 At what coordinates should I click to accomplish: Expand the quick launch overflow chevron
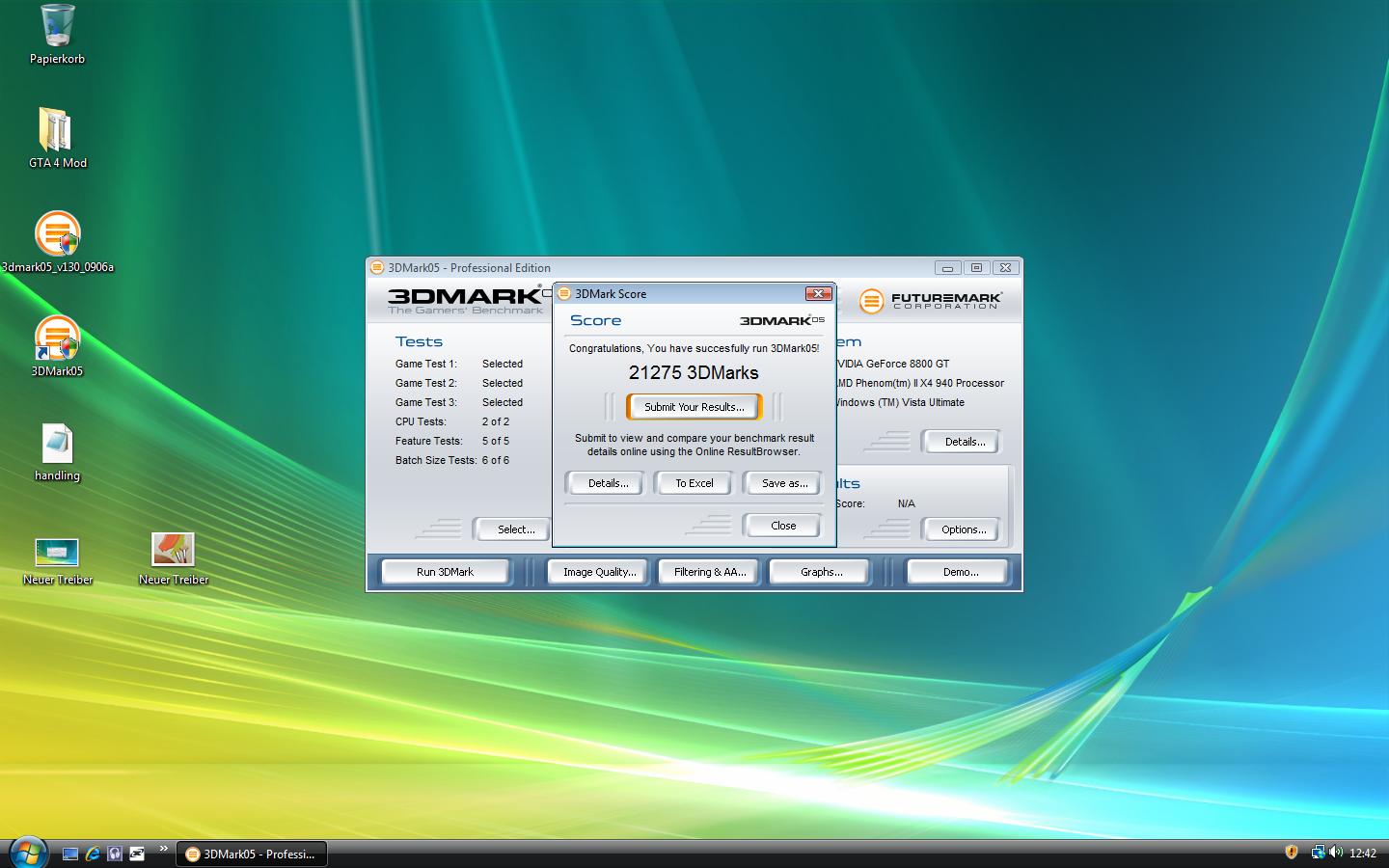163,849
